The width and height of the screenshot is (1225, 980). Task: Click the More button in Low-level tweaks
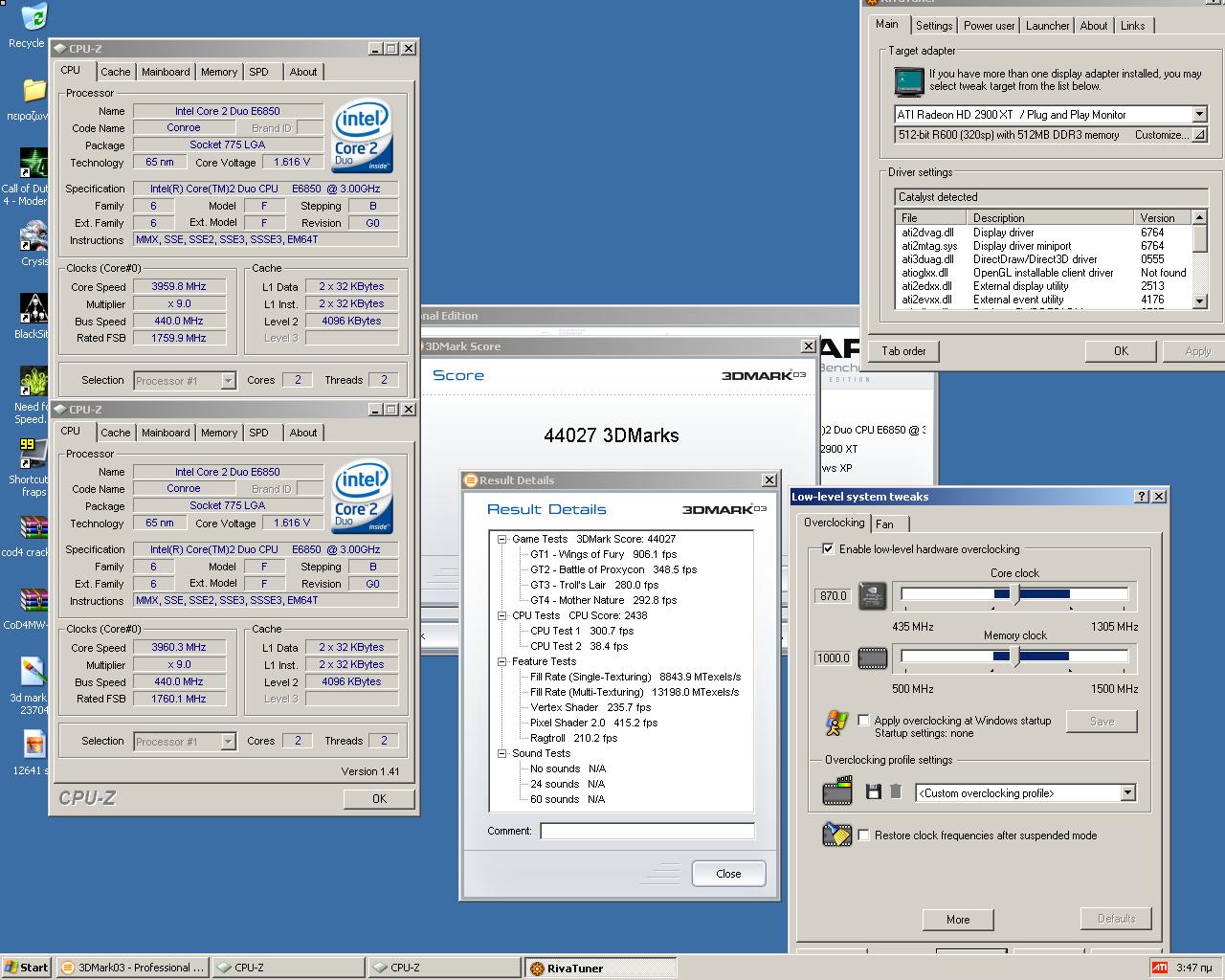(x=958, y=919)
